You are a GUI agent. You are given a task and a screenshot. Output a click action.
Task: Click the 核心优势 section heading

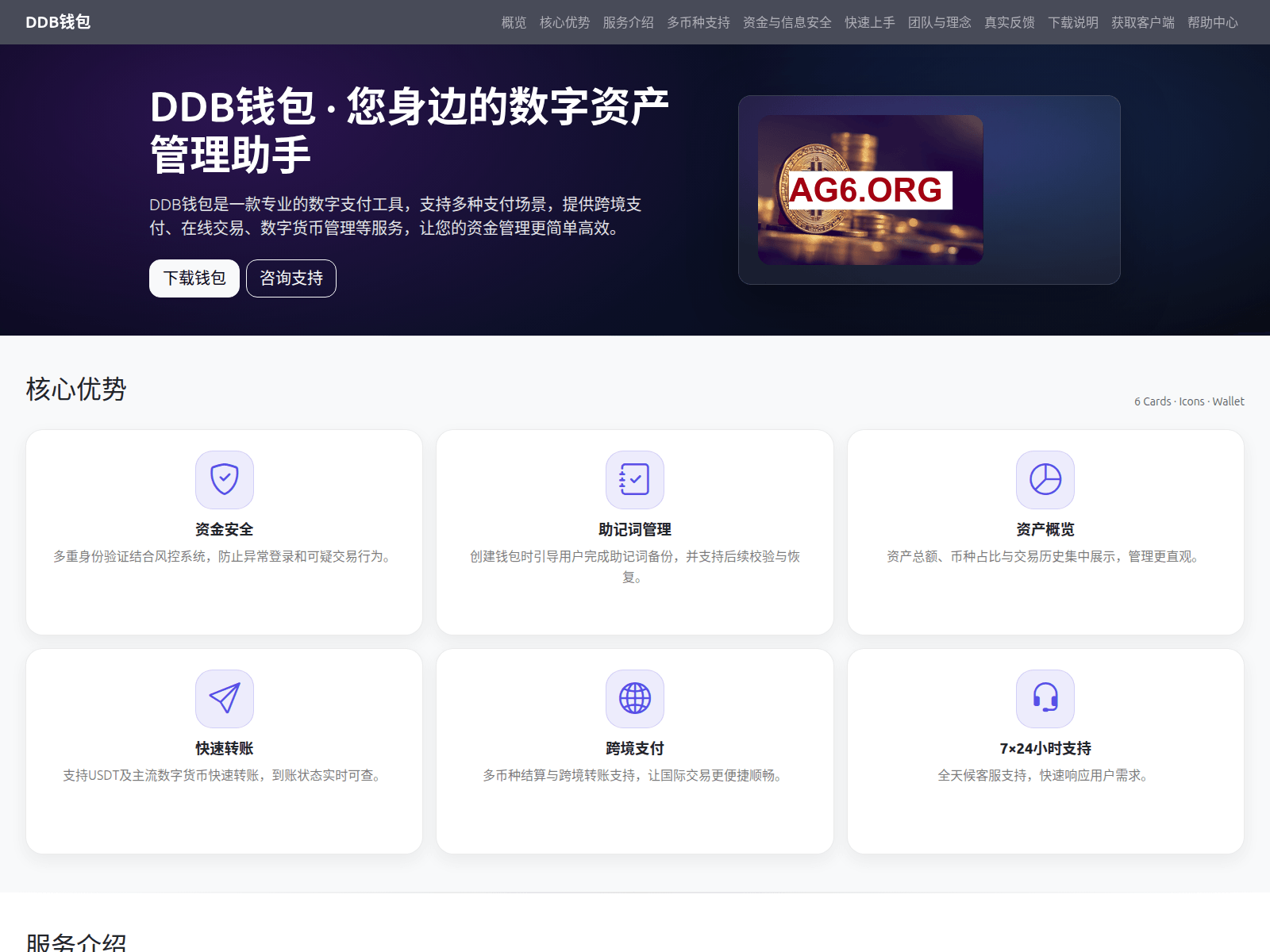76,389
